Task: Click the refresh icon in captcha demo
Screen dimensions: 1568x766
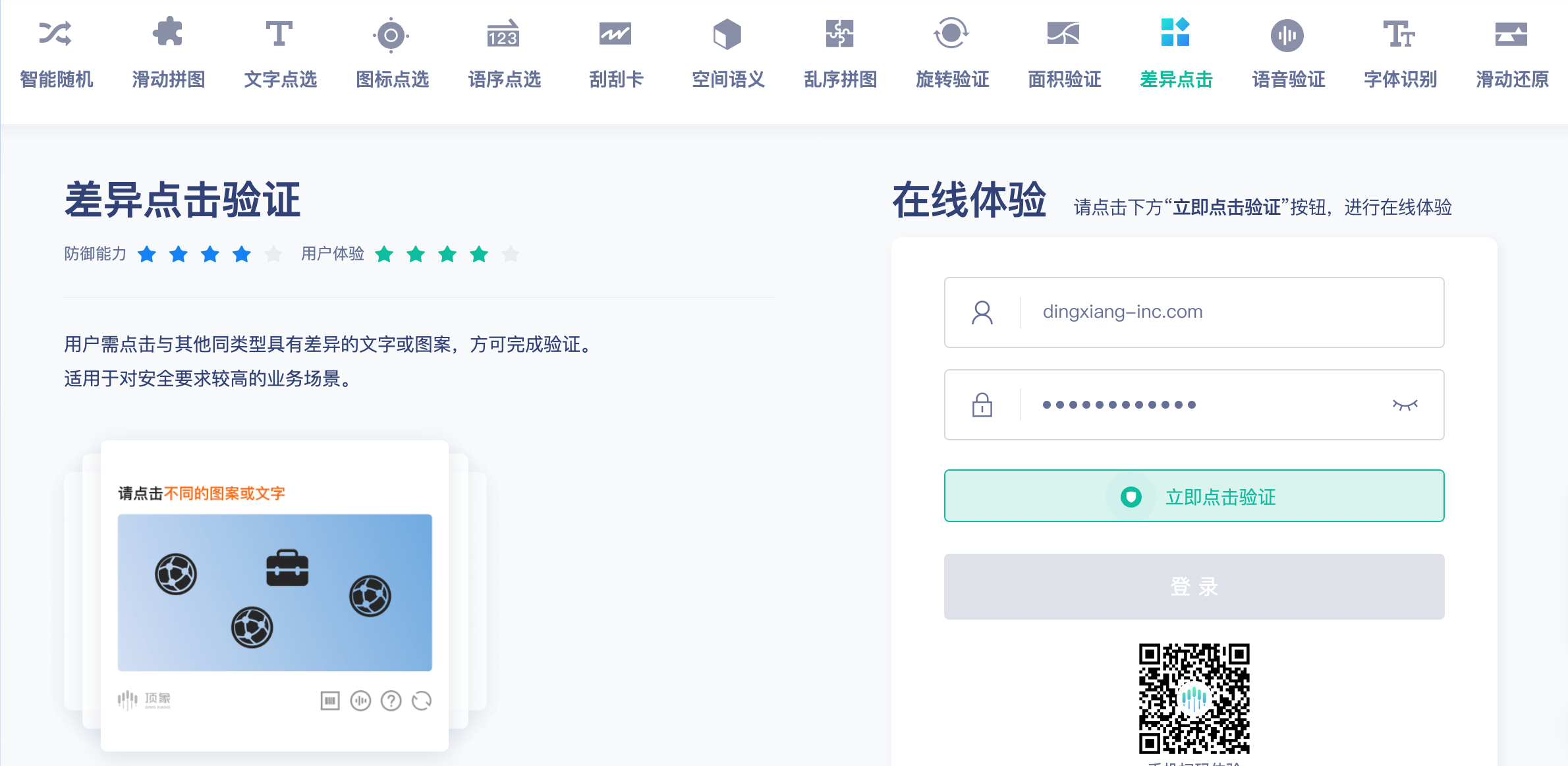Action: (x=422, y=700)
